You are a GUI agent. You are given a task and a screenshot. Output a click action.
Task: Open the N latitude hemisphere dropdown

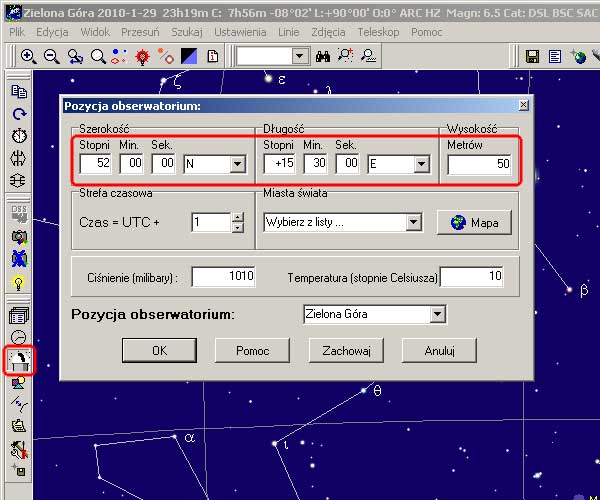[237, 164]
